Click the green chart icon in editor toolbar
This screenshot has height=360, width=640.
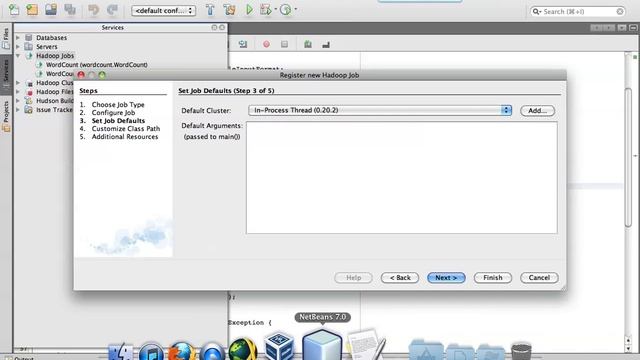308,44
